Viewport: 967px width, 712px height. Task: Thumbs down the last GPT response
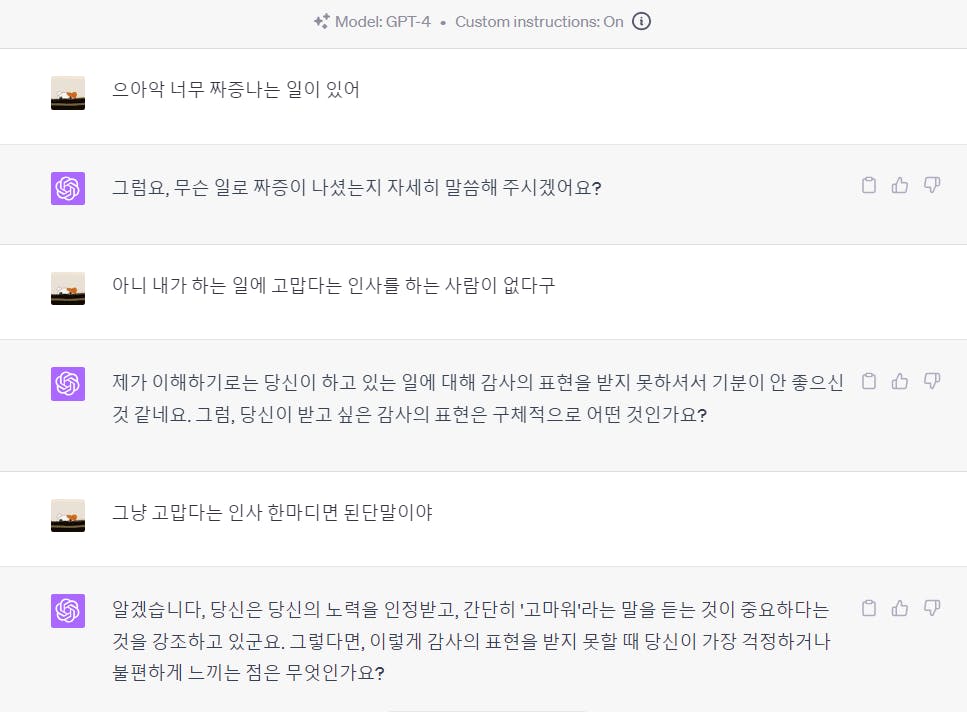pyautogui.click(x=932, y=608)
